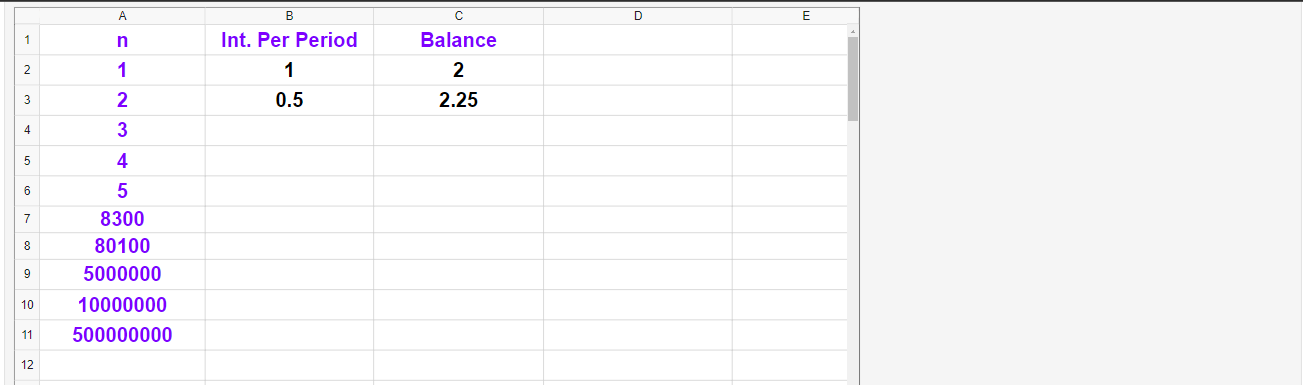Click cell C2 containing black 2
This screenshot has height=385, width=1303.
point(458,70)
